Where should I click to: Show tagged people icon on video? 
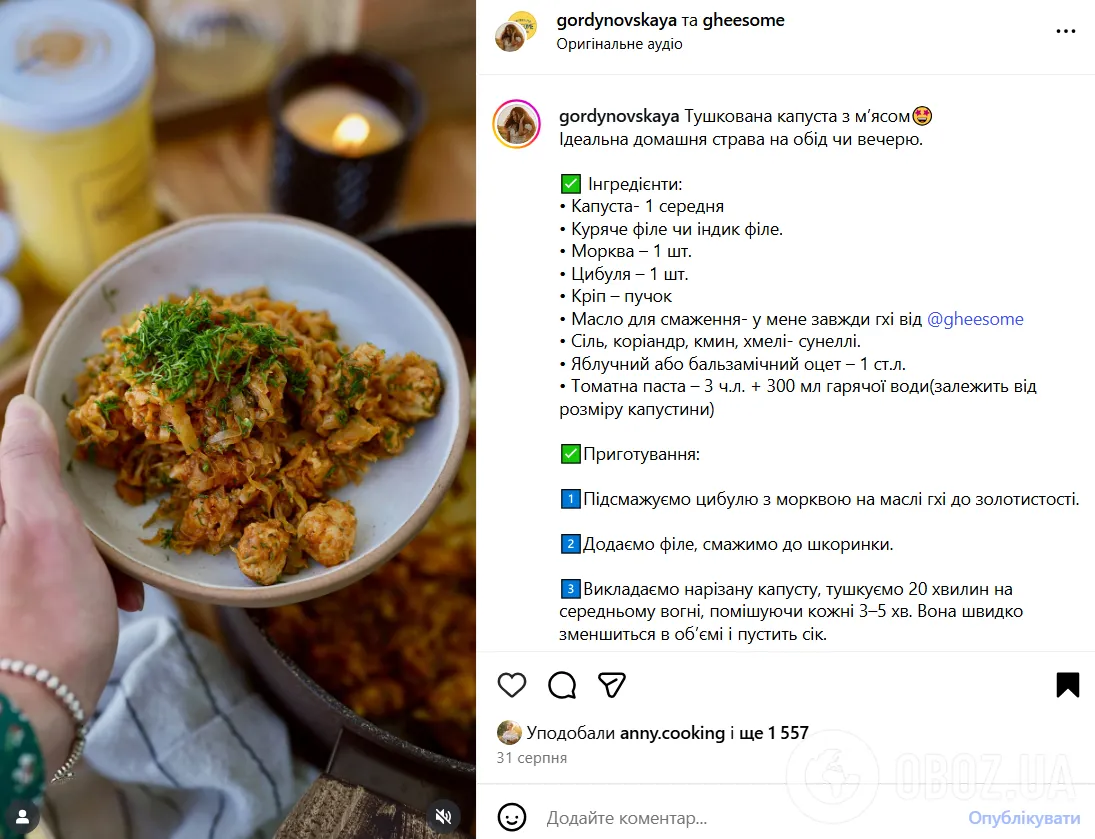[22, 815]
